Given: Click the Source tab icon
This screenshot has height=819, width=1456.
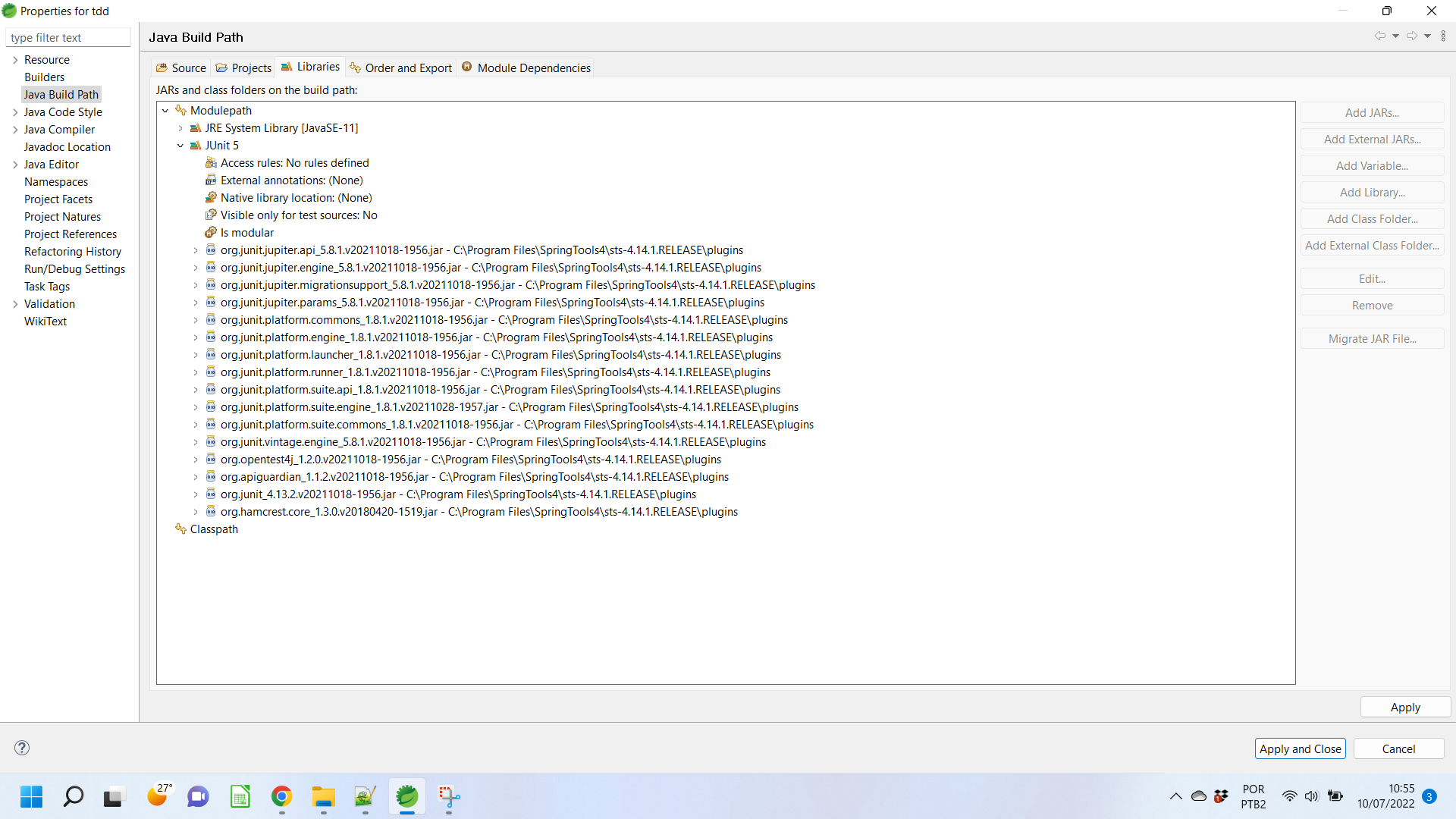Looking at the screenshot, I should [163, 67].
